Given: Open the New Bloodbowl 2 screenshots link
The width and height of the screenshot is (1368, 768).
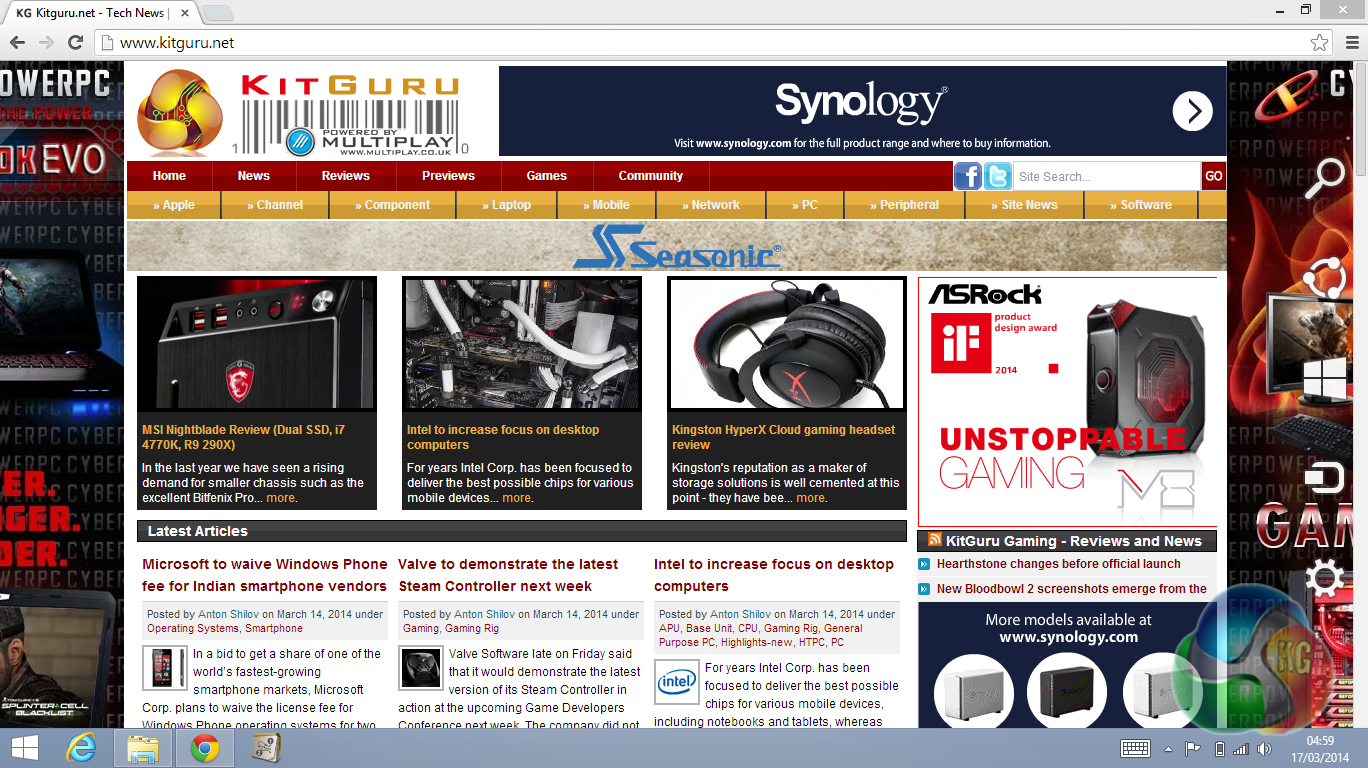Looking at the screenshot, I should coord(1072,589).
